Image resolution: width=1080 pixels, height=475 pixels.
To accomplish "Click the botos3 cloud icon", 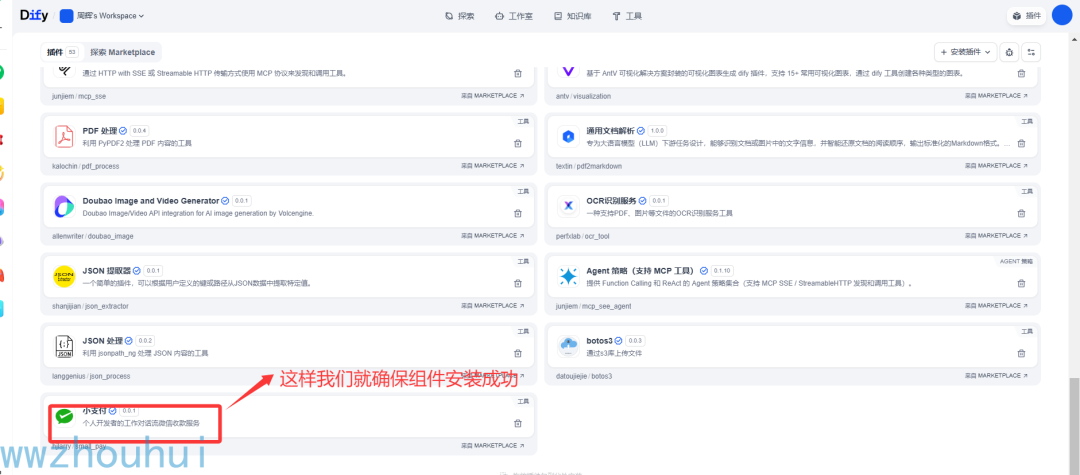I will tap(568, 346).
